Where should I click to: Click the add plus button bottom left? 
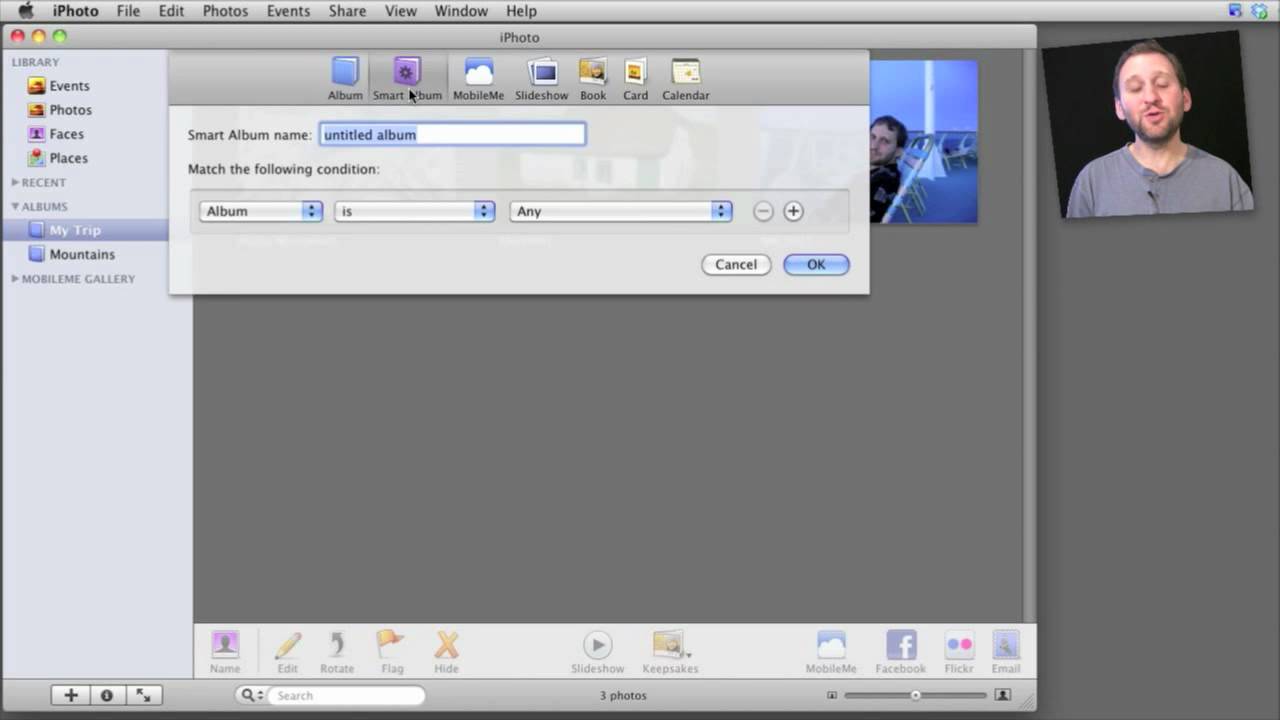(x=70, y=695)
